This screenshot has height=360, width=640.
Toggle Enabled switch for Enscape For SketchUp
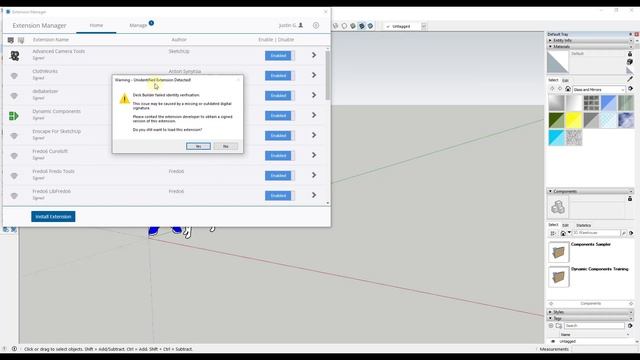tap(280, 136)
